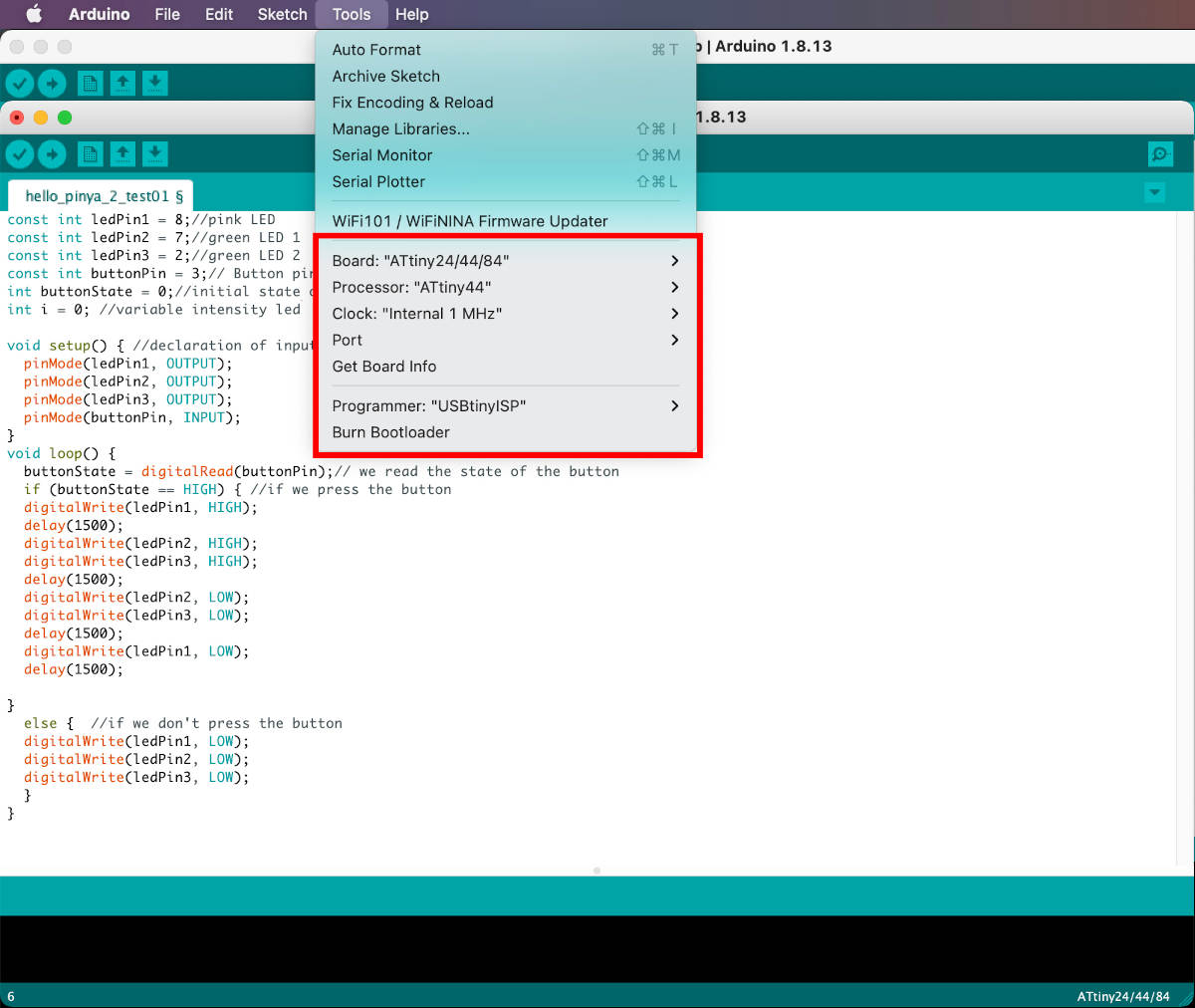Expand the Clock "Internal 1 MHz" submenu
Screen dimensions: 1195x1008
click(x=506, y=313)
